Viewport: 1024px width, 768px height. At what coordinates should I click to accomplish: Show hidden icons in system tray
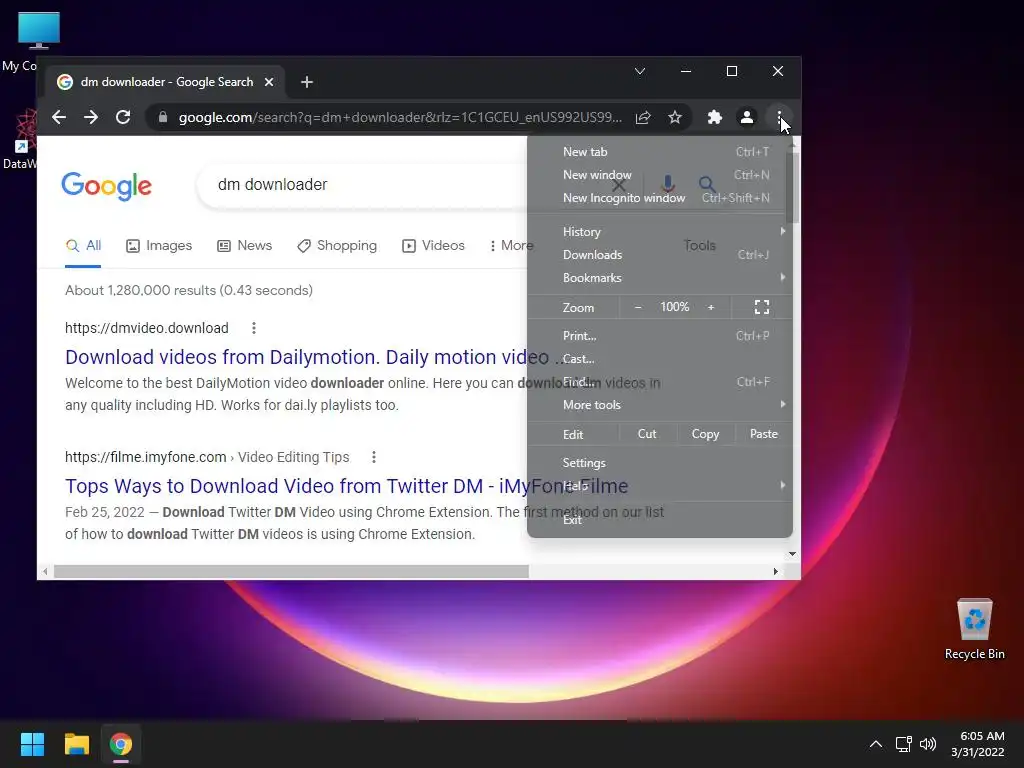click(876, 744)
